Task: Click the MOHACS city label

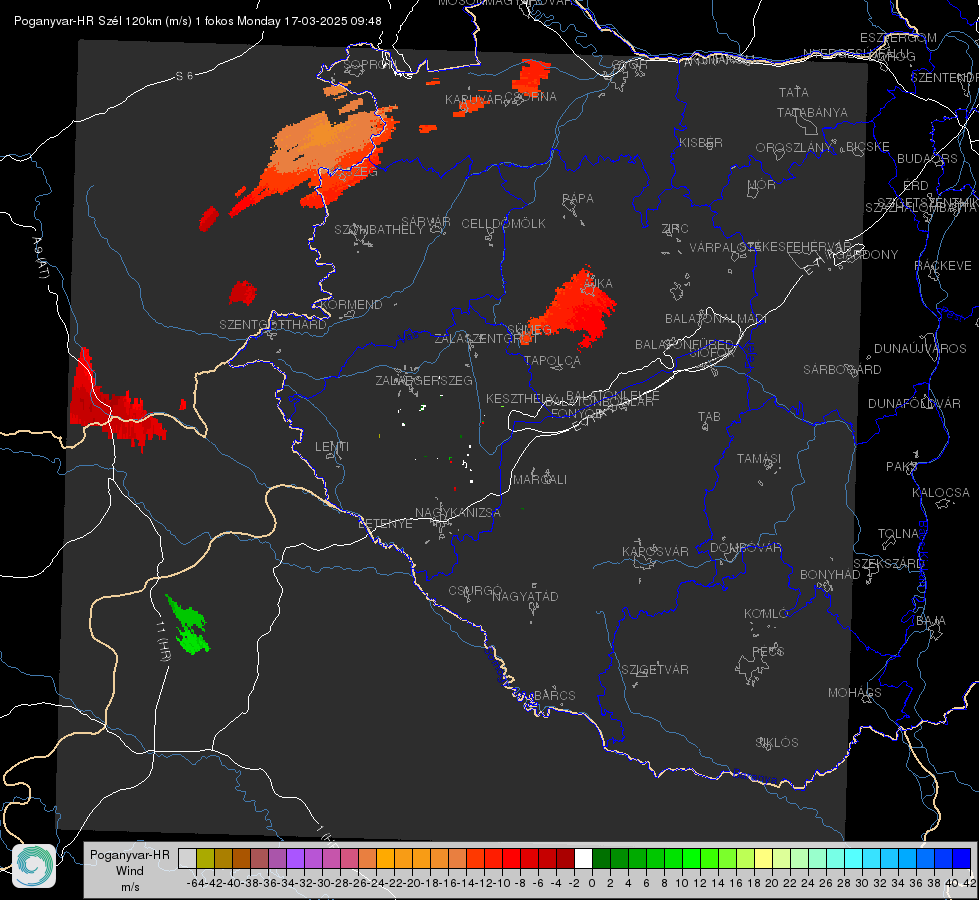Action: [x=854, y=693]
